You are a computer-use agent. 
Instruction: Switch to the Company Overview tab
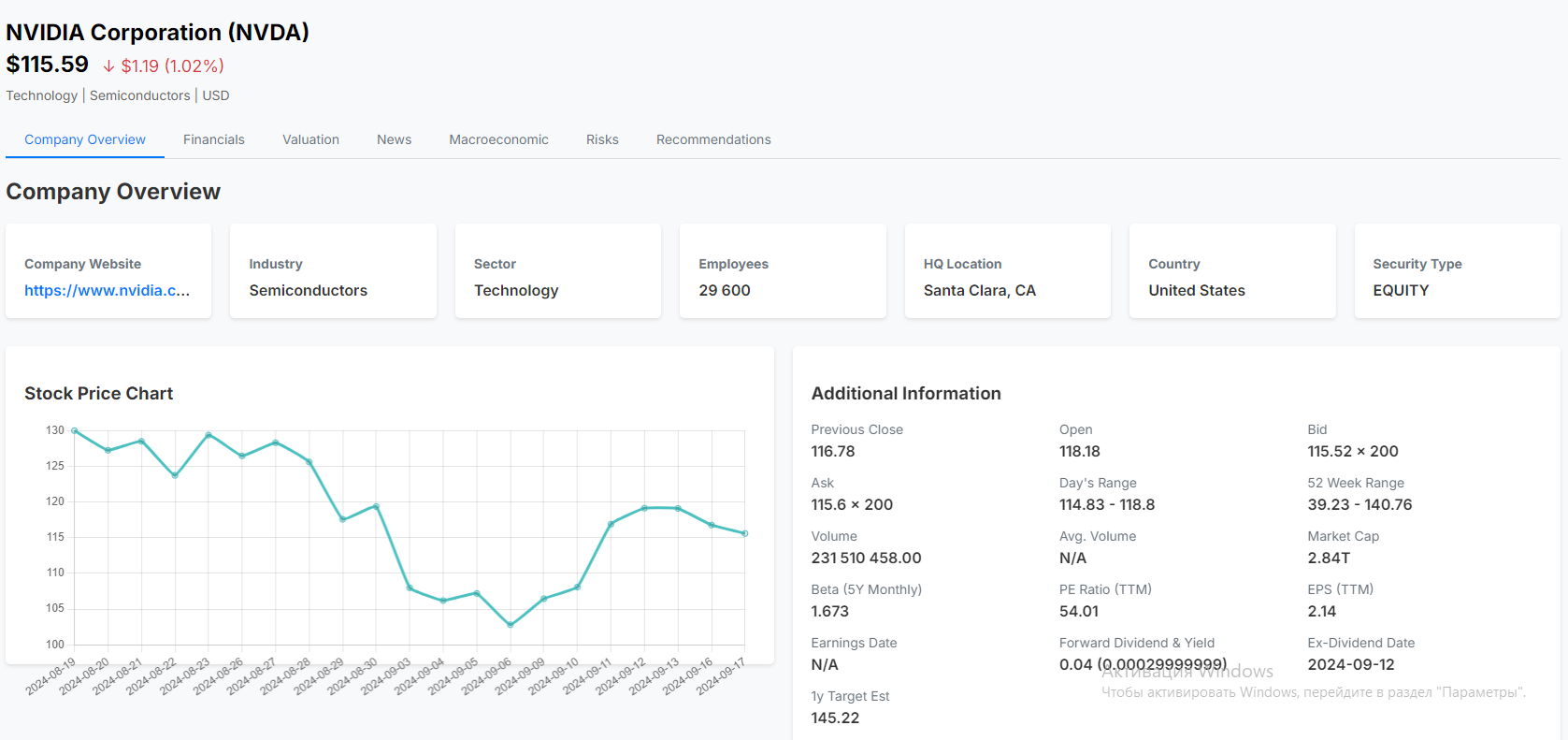pyautogui.click(x=85, y=139)
